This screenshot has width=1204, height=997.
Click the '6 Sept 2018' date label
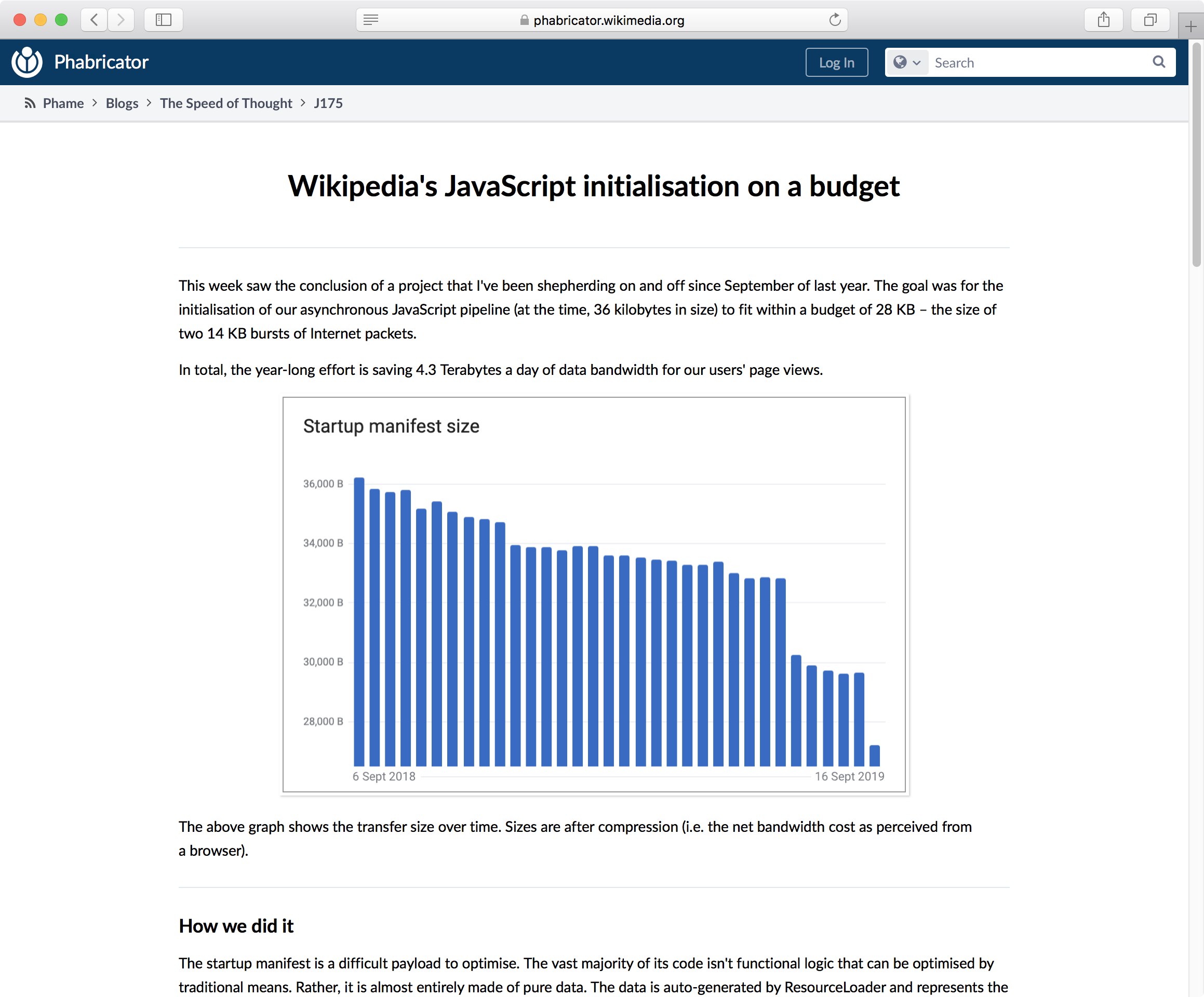click(383, 776)
